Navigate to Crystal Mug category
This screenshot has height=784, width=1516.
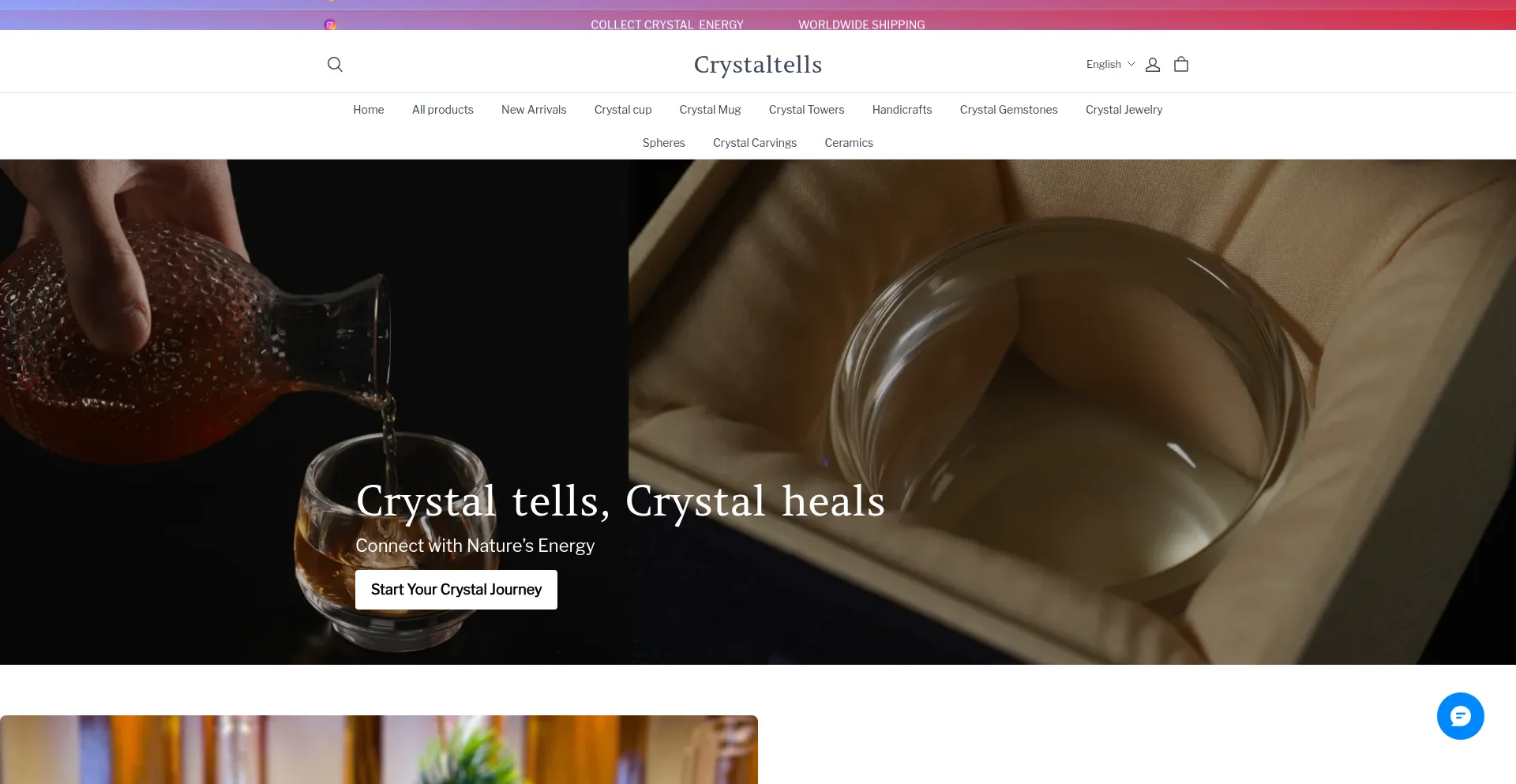click(711, 110)
